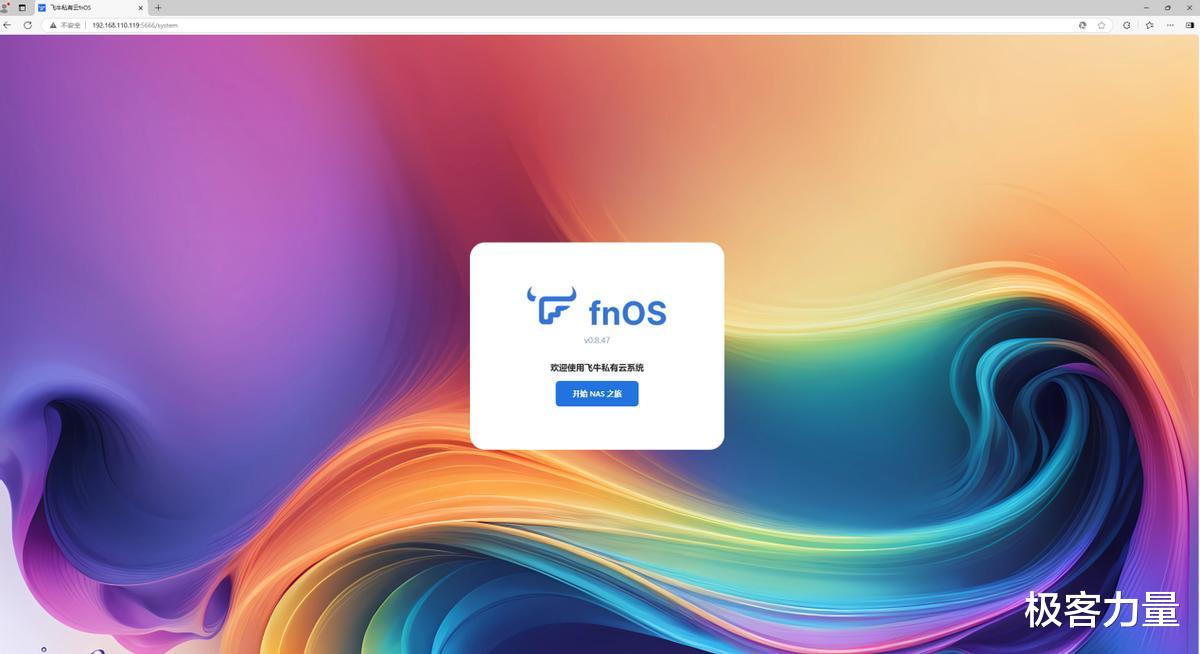Restore down the browser window
The width and height of the screenshot is (1200, 654).
coord(1167,7)
